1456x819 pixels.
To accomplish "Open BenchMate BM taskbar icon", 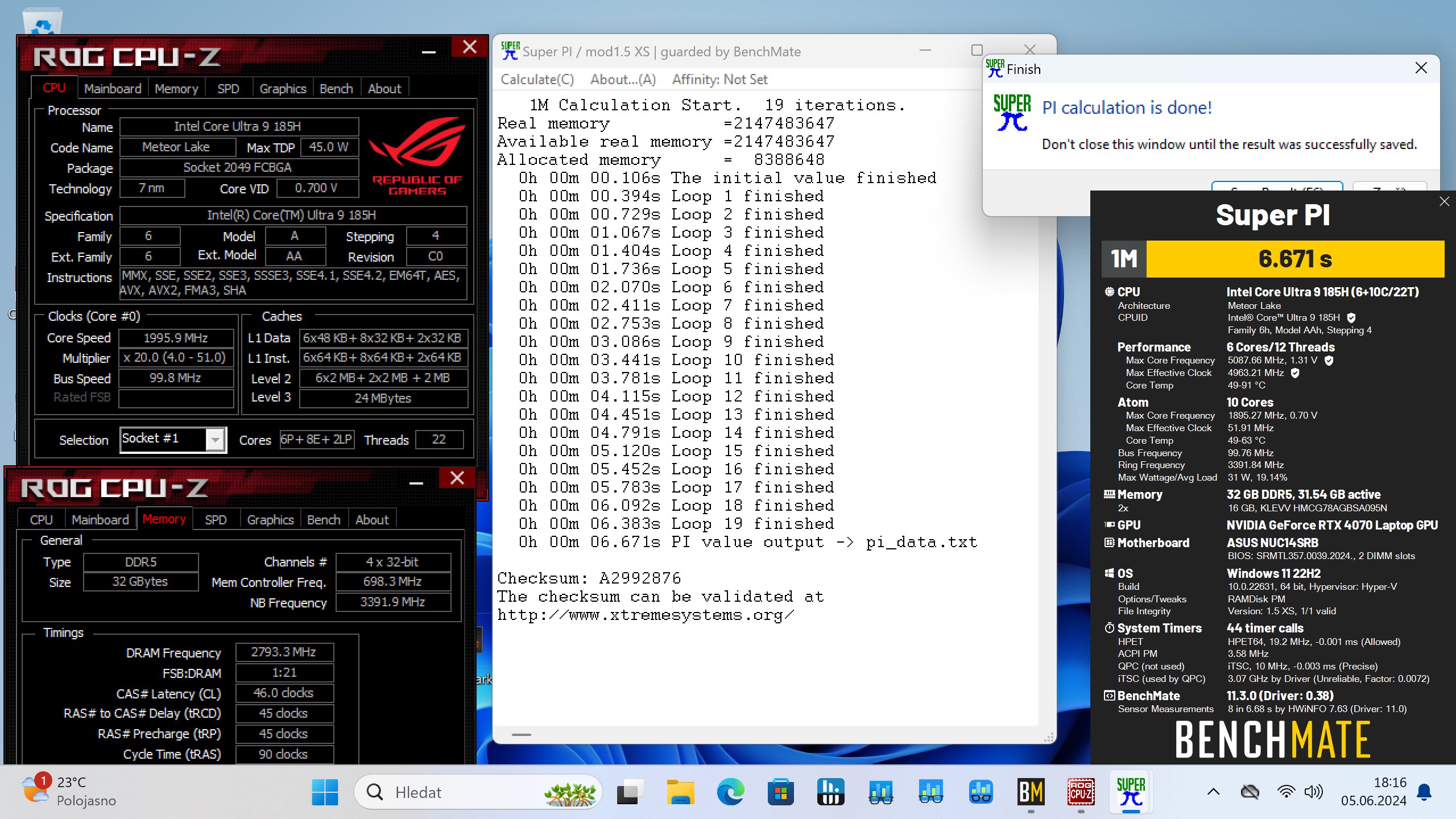I will pos(1031,792).
